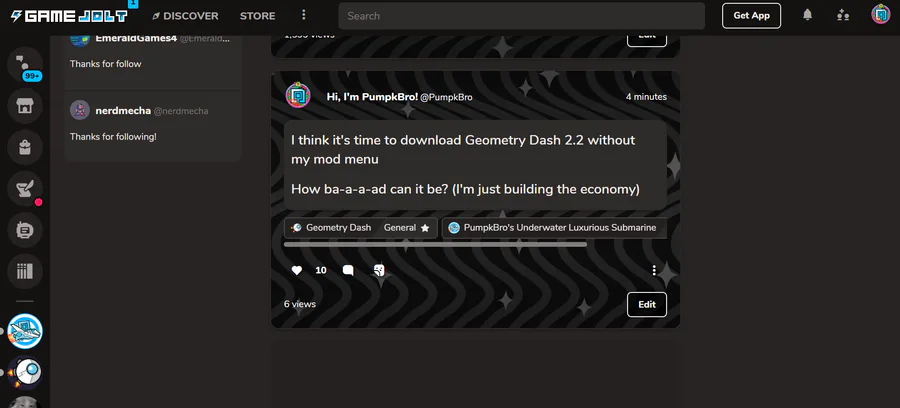Open the 'Thanks for following!' message text
This screenshot has height=408, width=900.
click(x=113, y=137)
